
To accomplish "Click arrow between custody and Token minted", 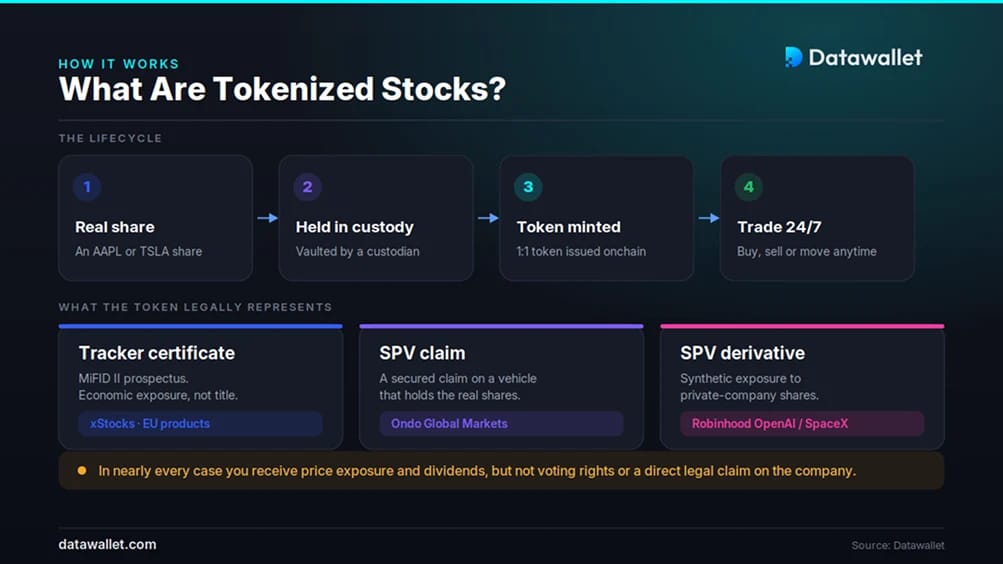I will [x=488, y=218].
